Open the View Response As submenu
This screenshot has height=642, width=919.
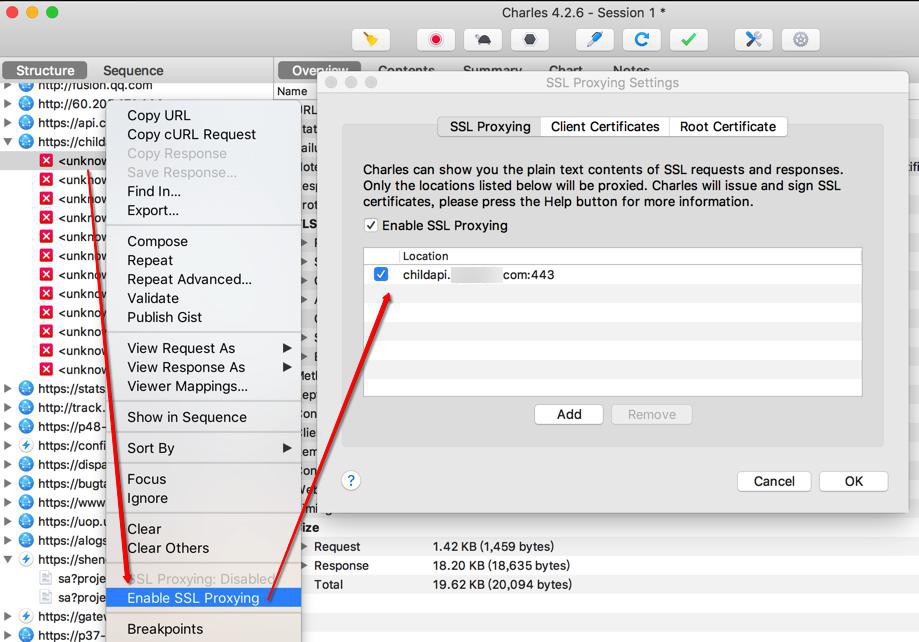[204, 367]
